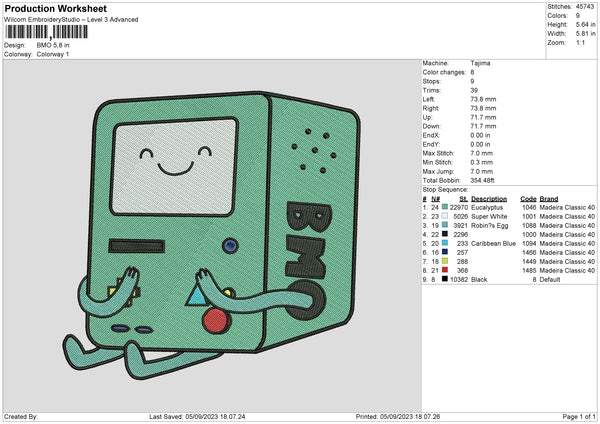Click the dark blue swatch in stop row 6

[x=445, y=253]
